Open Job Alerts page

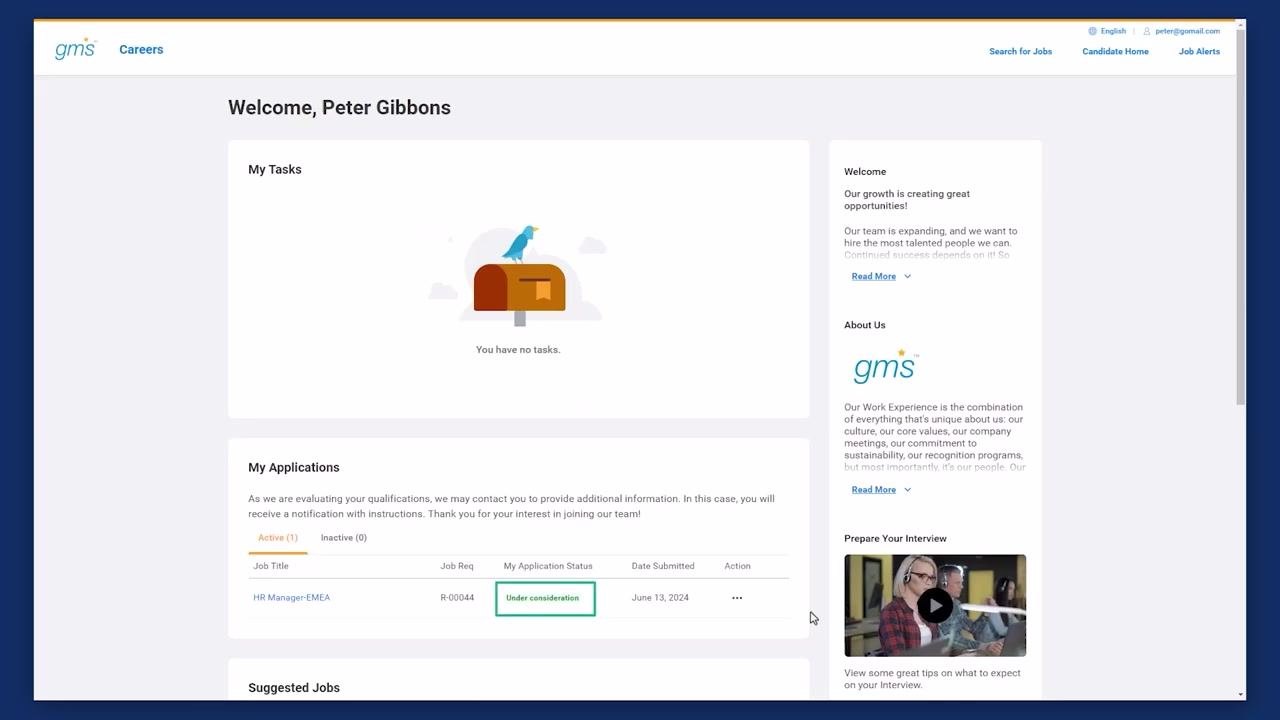tap(1199, 51)
